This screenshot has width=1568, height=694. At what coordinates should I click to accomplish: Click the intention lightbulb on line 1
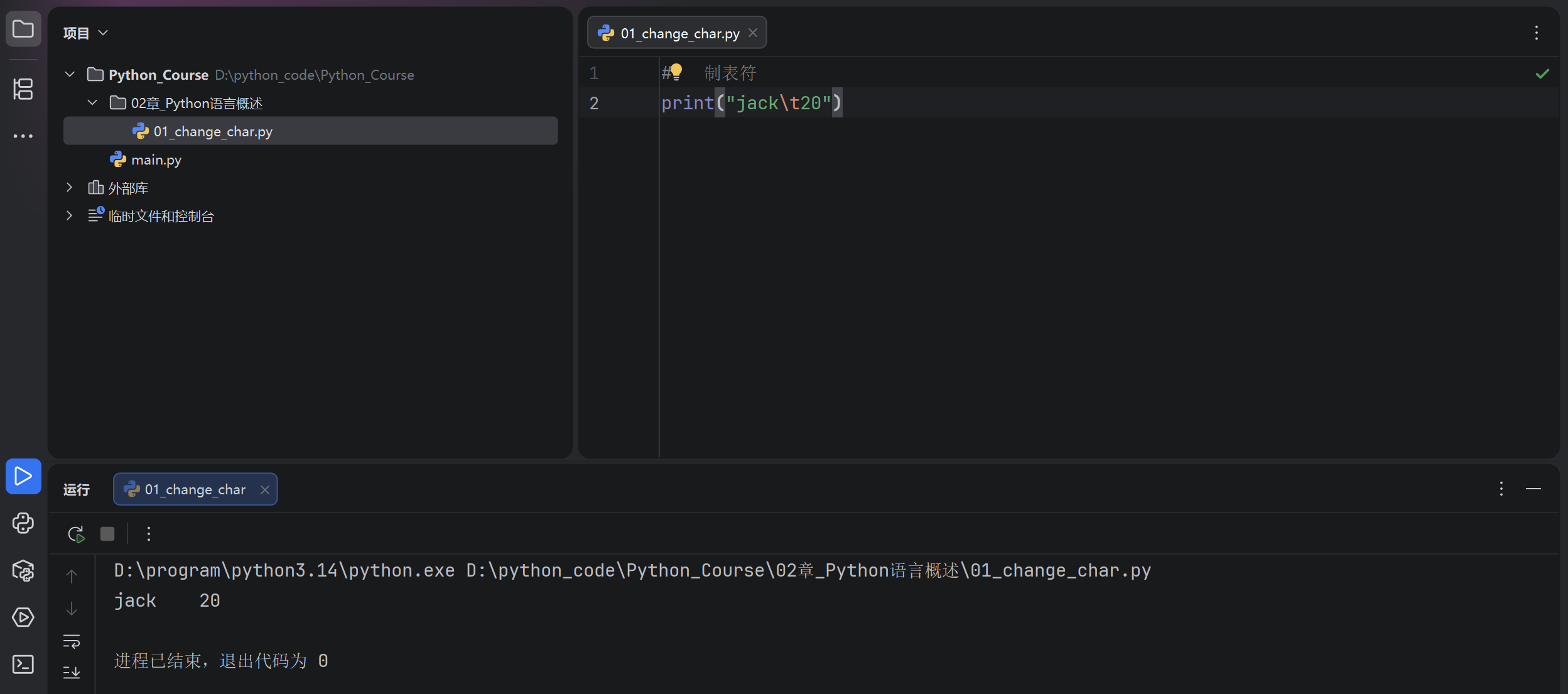coord(676,72)
